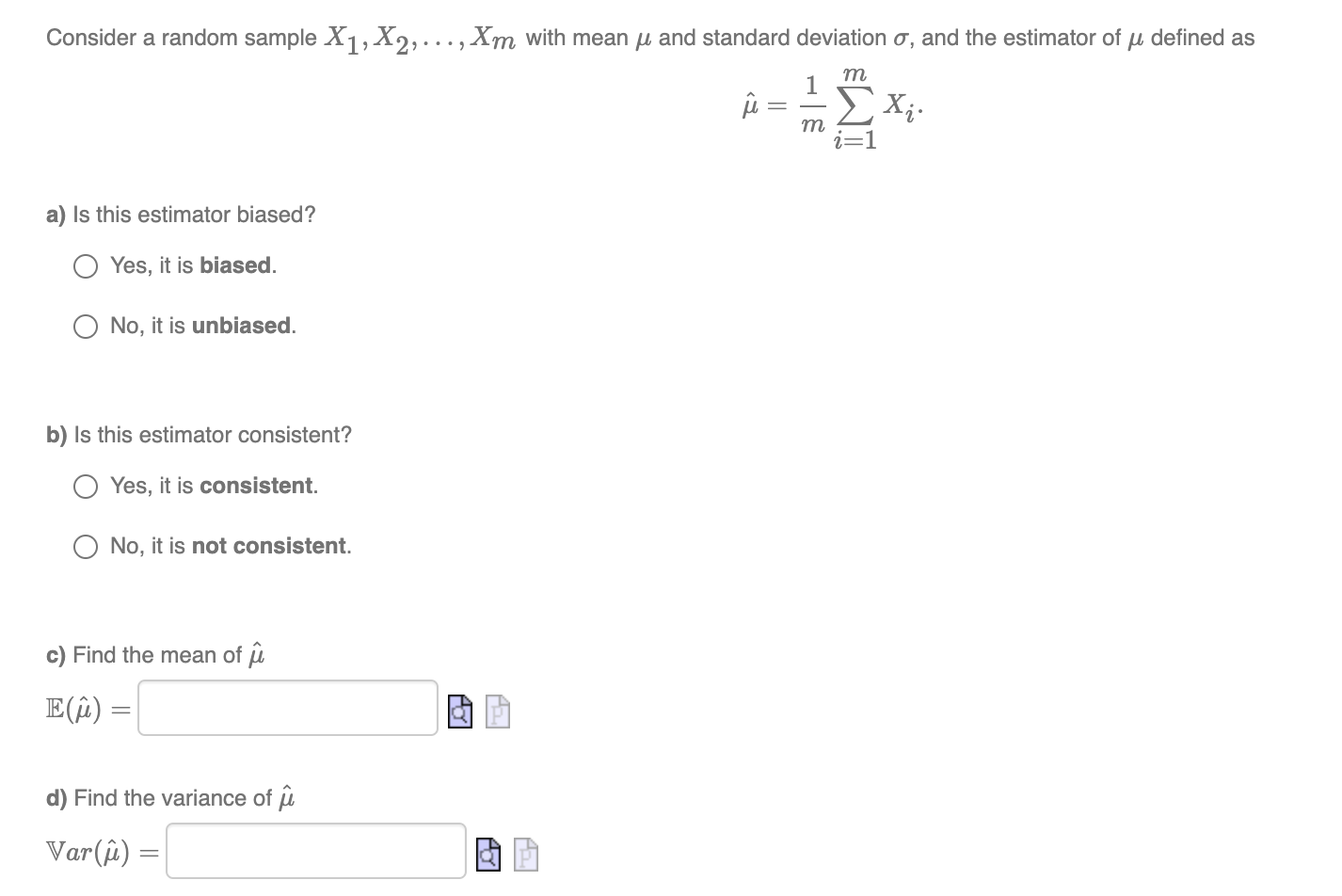Click the equation preview icon beside Var(μ̂) field
This screenshot has height=896, width=1342.
(x=488, y=856)
